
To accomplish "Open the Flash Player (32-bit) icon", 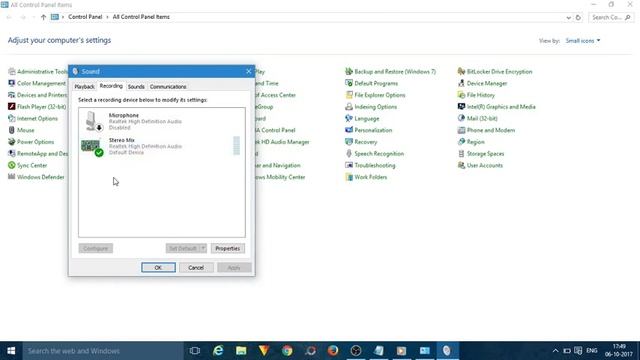I will click(x=37, y=107).
